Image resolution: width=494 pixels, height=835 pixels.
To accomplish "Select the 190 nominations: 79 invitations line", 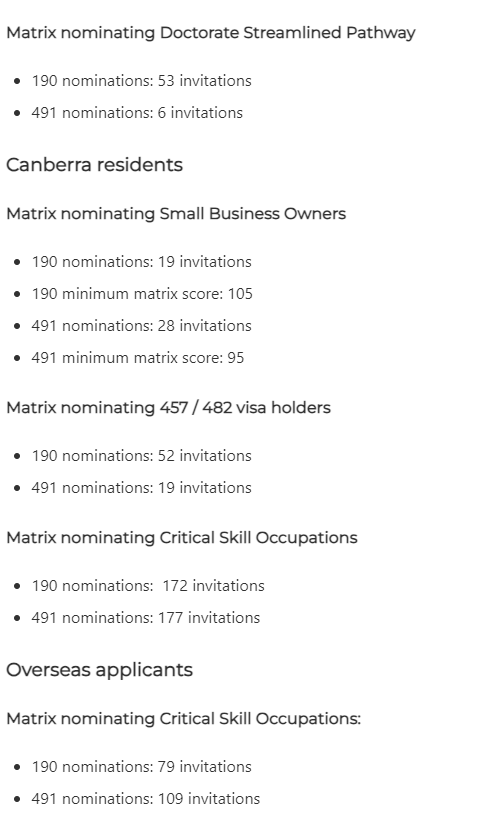I will pos(142,766).
